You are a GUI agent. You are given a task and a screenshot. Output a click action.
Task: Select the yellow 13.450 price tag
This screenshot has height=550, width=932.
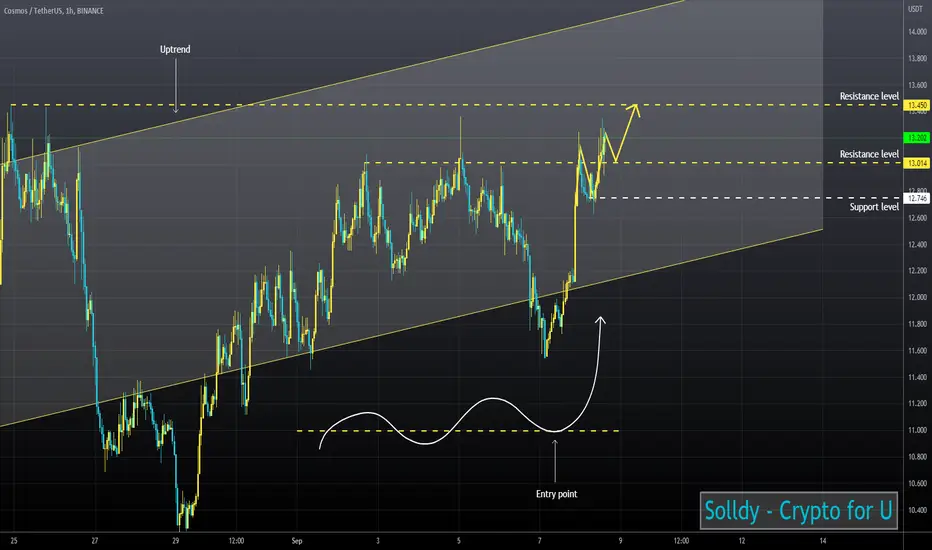pyautogui.click(x=917, y=105)
